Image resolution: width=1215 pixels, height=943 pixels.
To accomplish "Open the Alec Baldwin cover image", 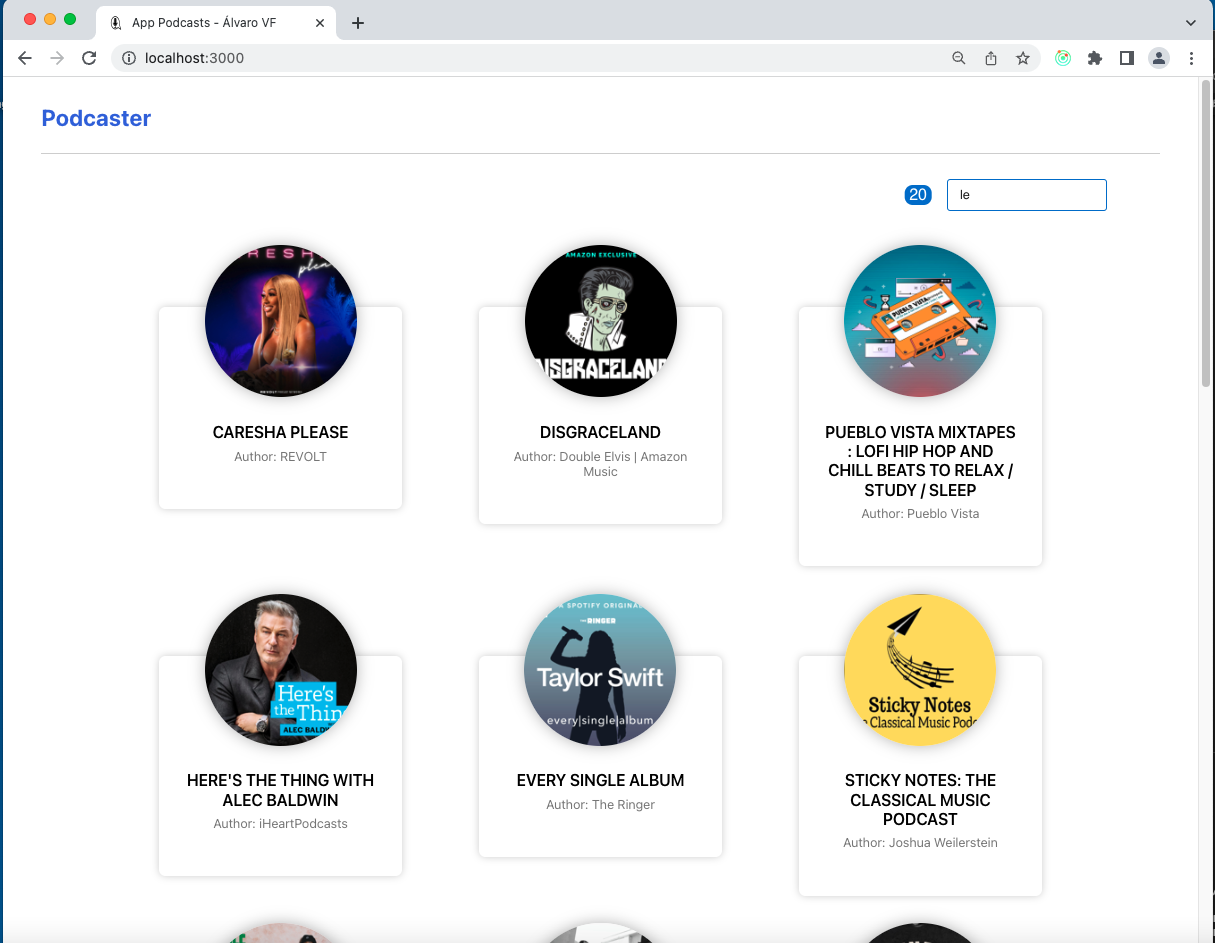I will (281, 670).
